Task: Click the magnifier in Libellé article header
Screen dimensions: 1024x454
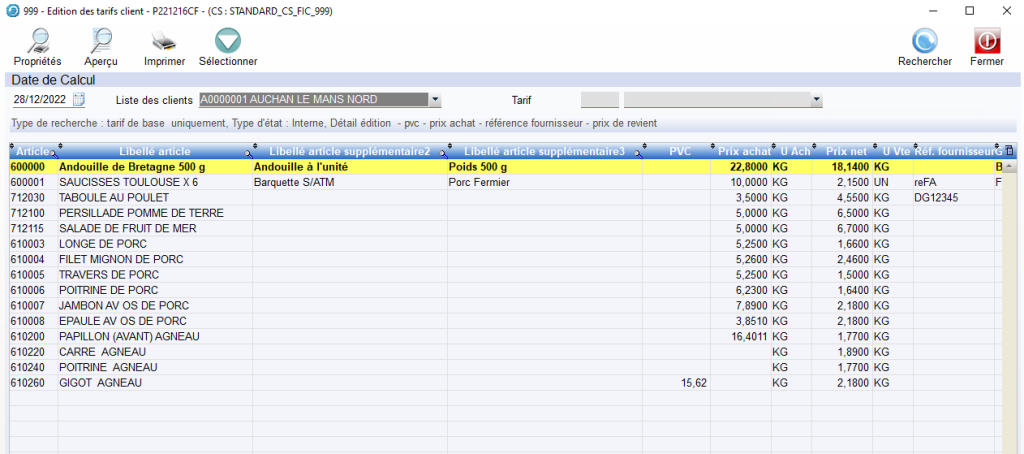Action: pyautogui.click(x=247, y=152)
